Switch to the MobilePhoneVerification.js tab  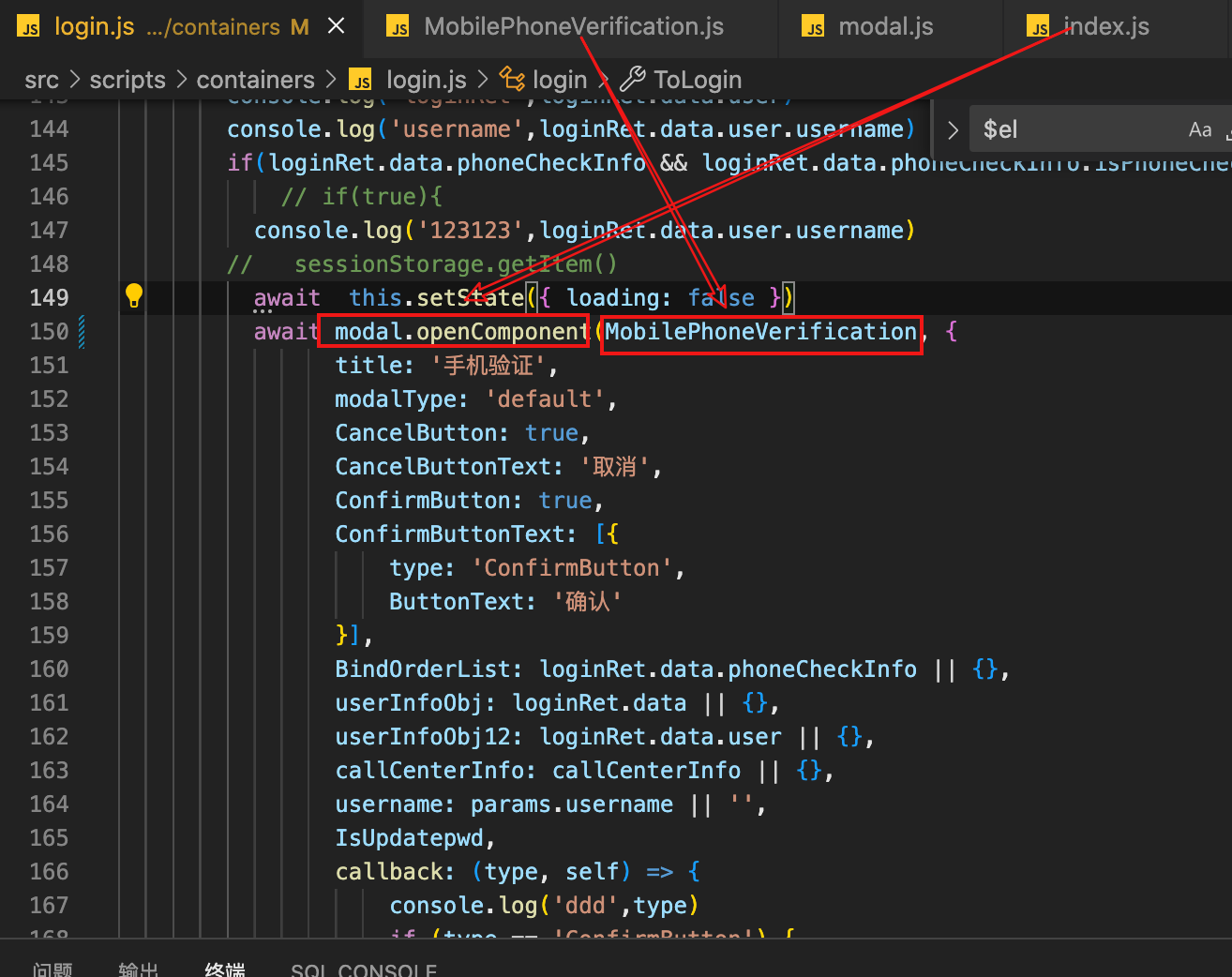tap(574, 27)
